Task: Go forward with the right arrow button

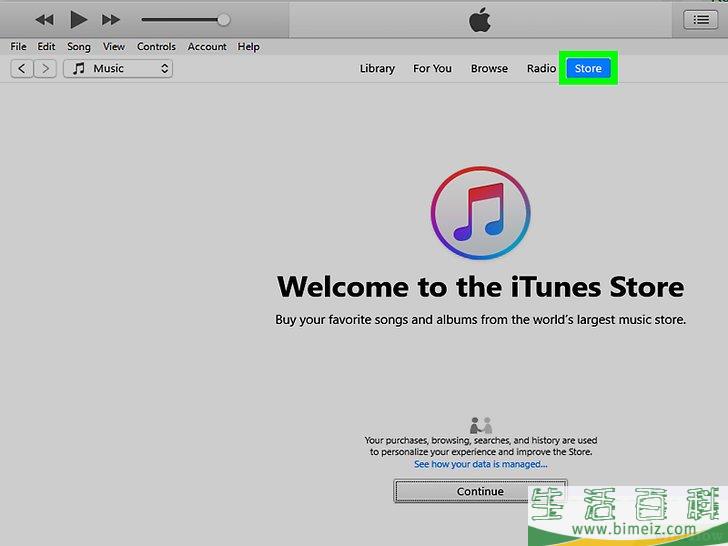Action: (45, 69)
